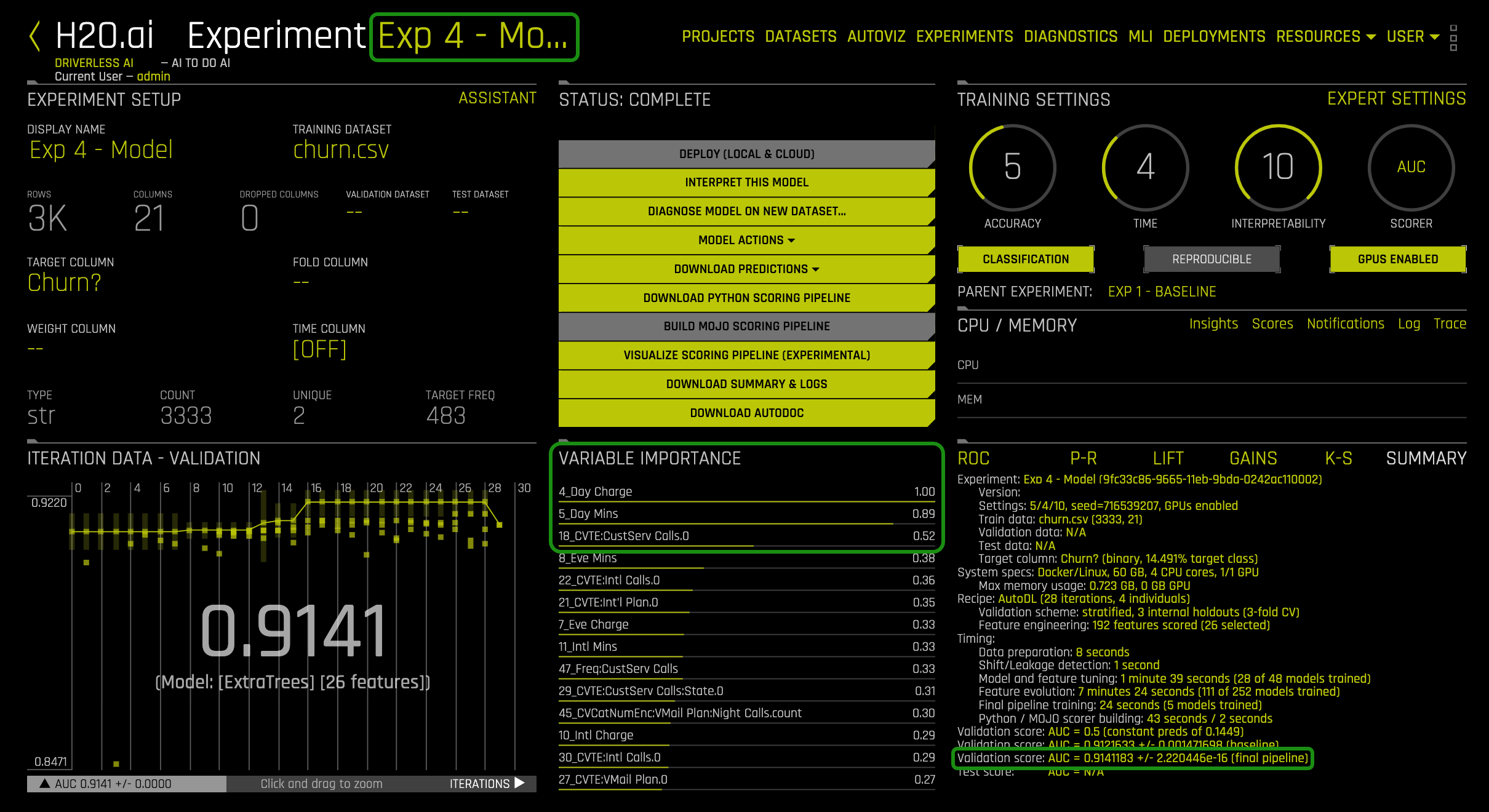Open the experiment Log

pyautogui.click(x=1409, y=324)
